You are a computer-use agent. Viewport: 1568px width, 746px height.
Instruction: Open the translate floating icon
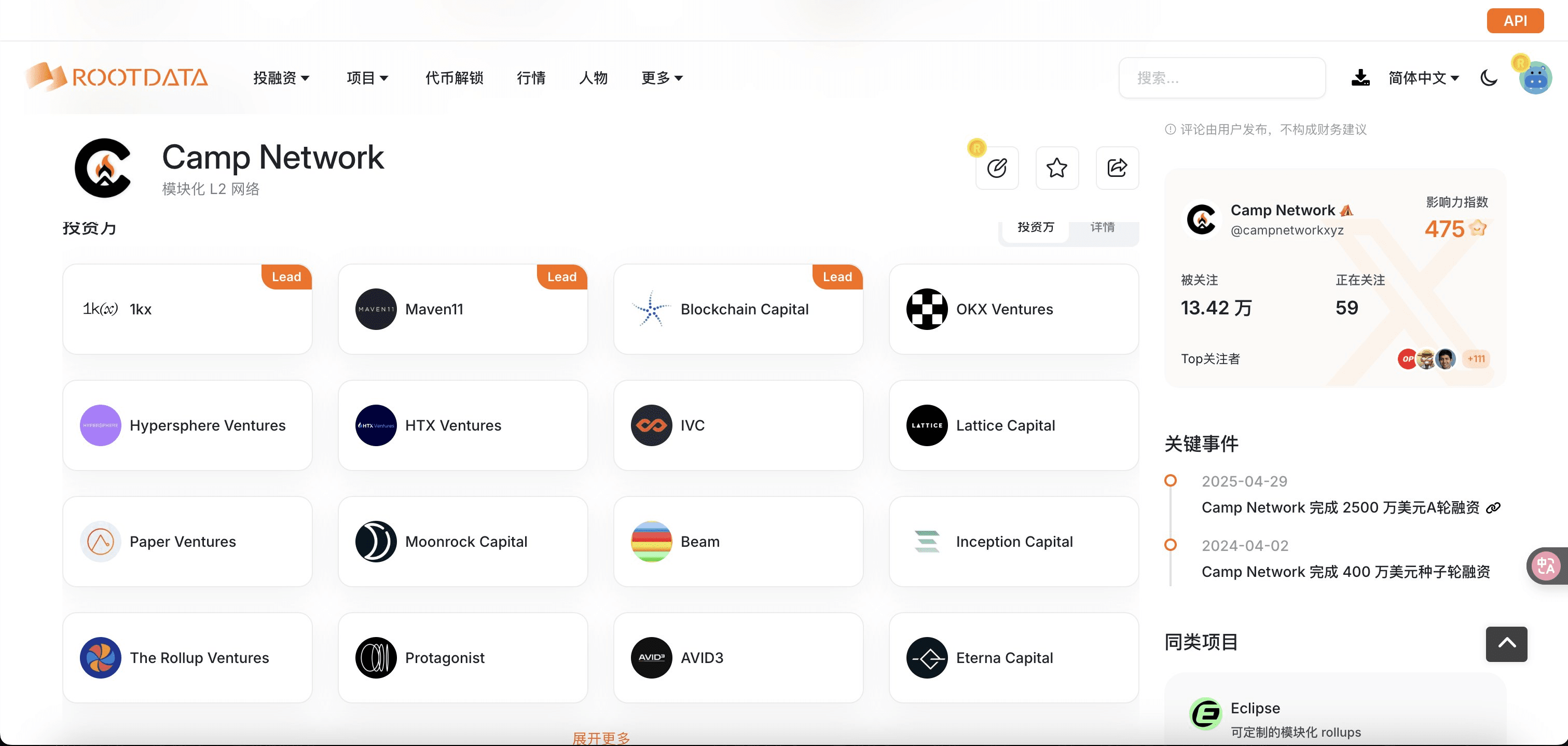pyautogui.click(x=1546, y=566)
